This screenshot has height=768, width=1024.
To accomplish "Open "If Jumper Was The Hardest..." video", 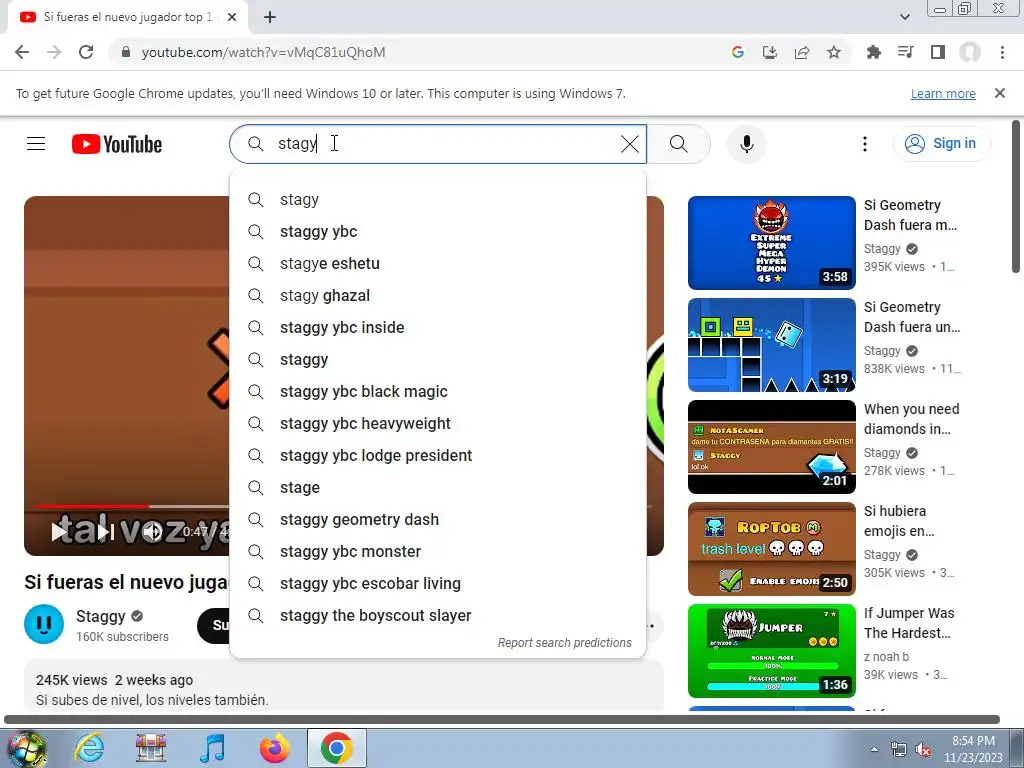I will pyautogui.click(x=909, y=623).
